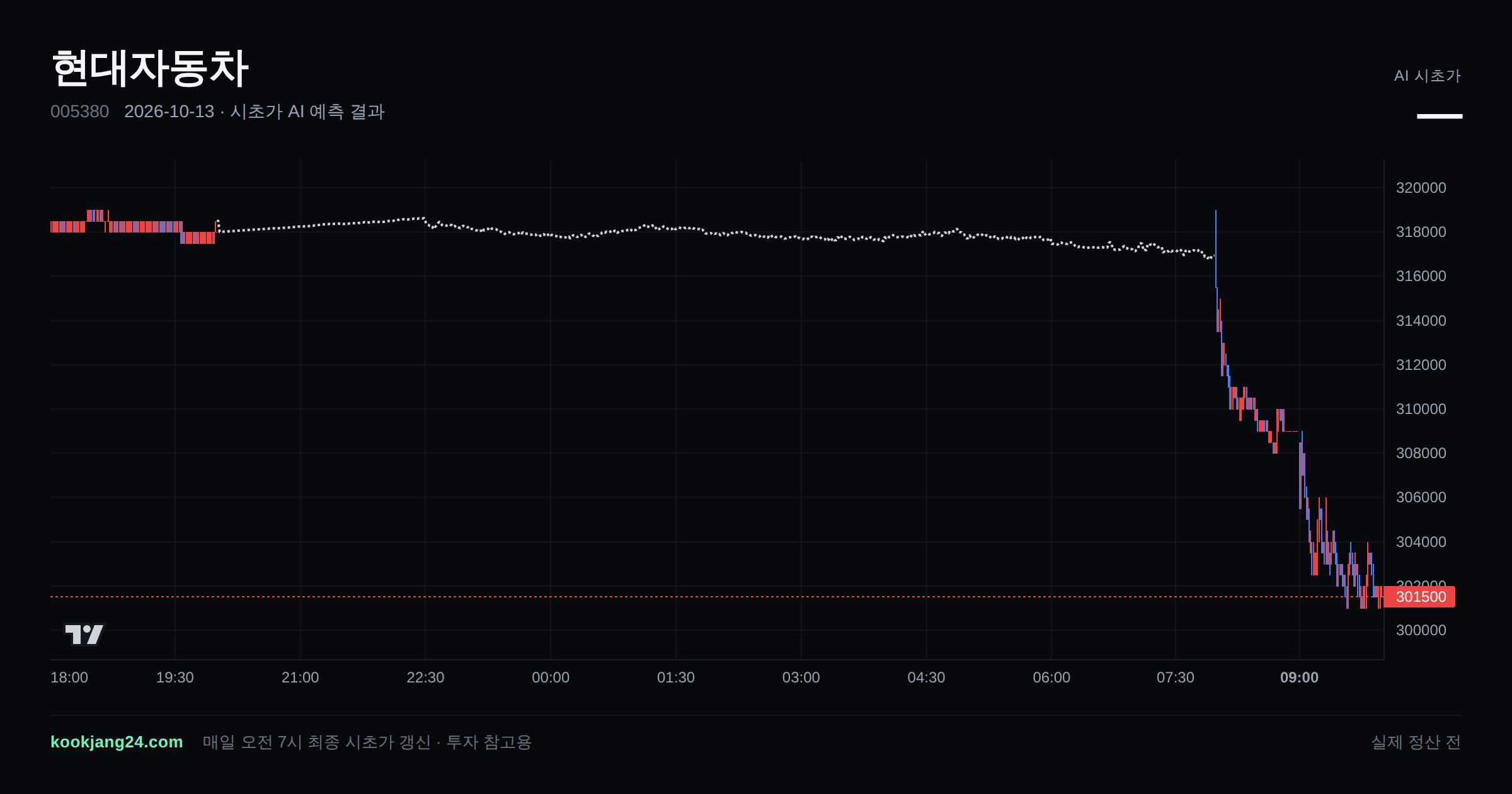Click the 00:00 time axis label
Screen dimensions: 1512x794
(551, 677)
